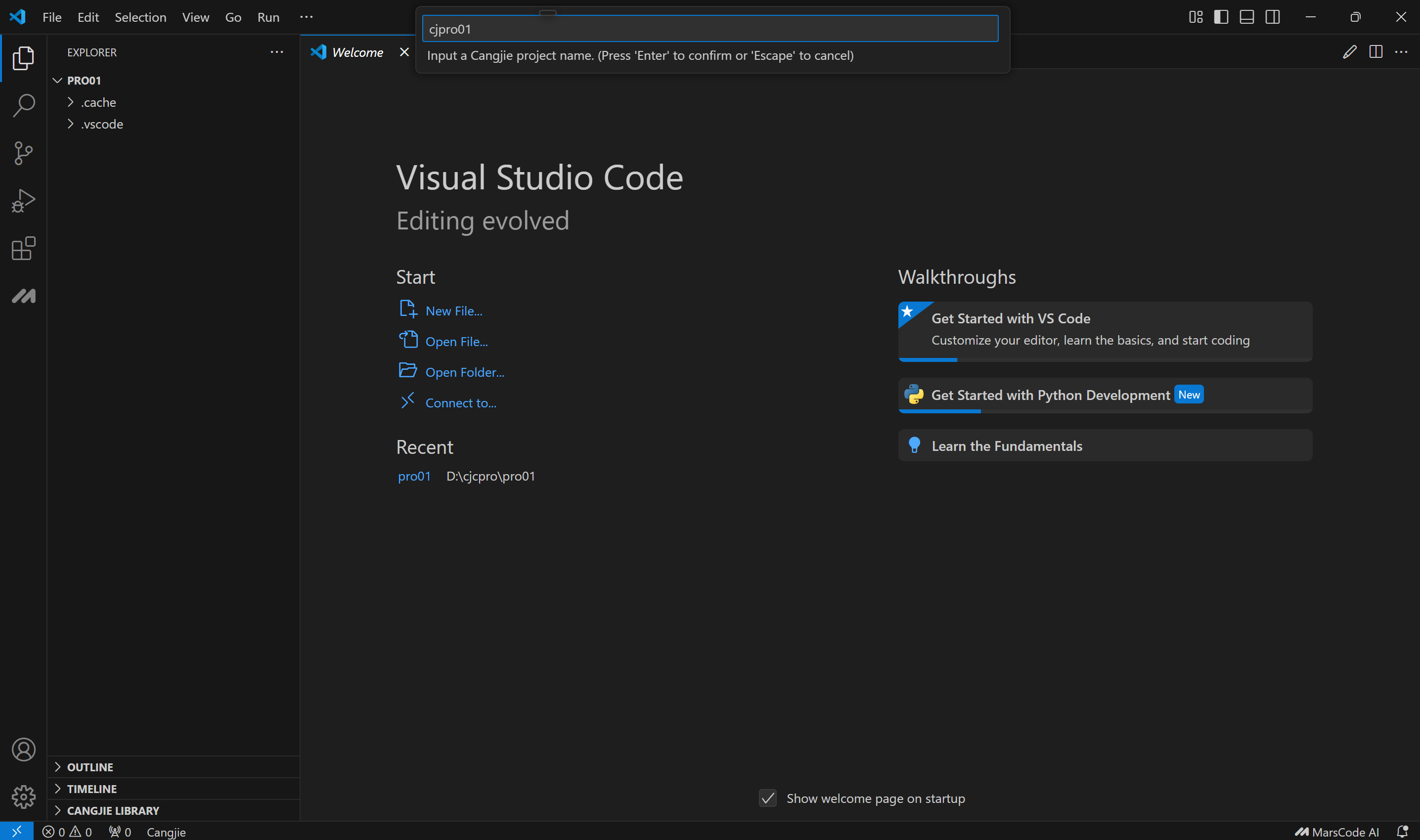Click New badge on Python walkthrough
The height and width of the screenshot is (840, 1420).
click(1189, 395)
